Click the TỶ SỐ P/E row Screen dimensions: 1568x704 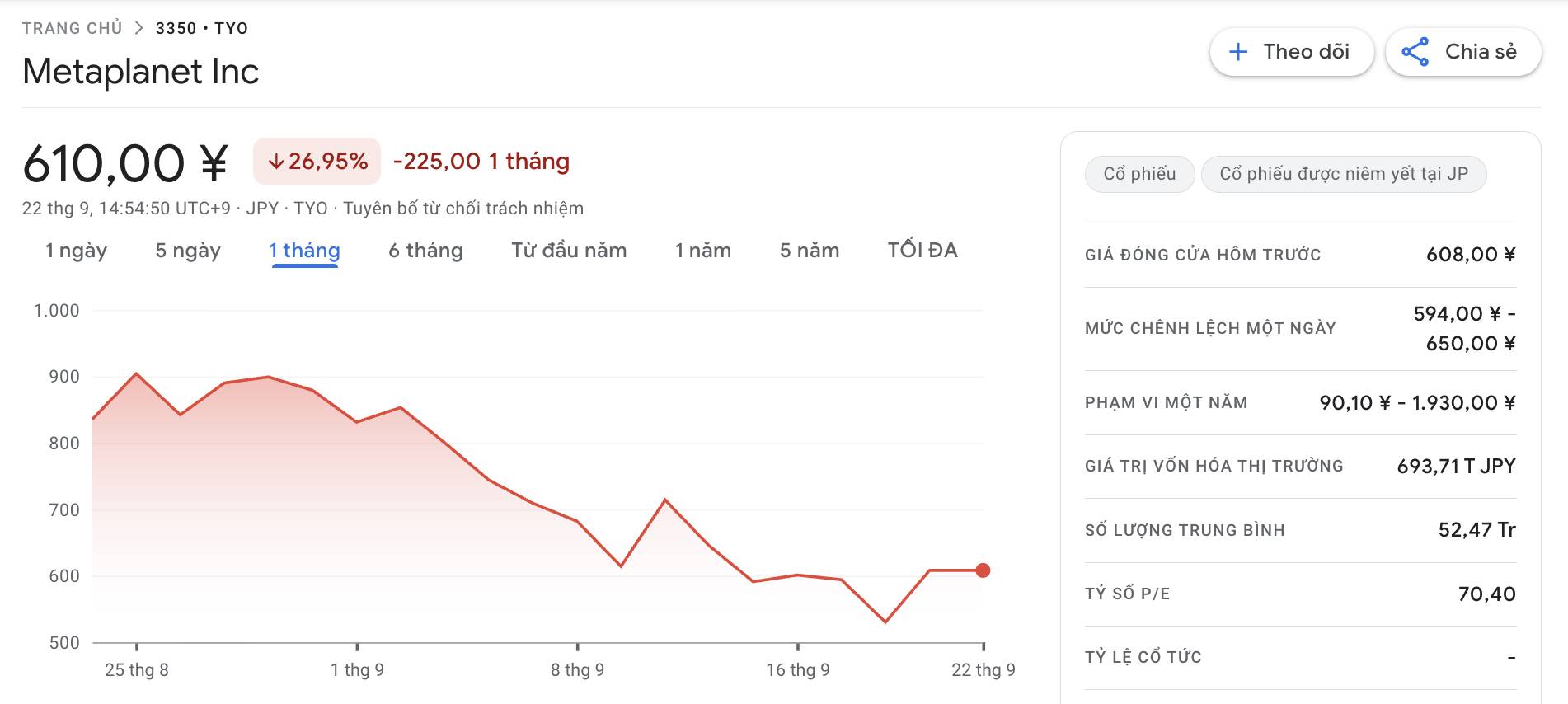(1300, 594)
